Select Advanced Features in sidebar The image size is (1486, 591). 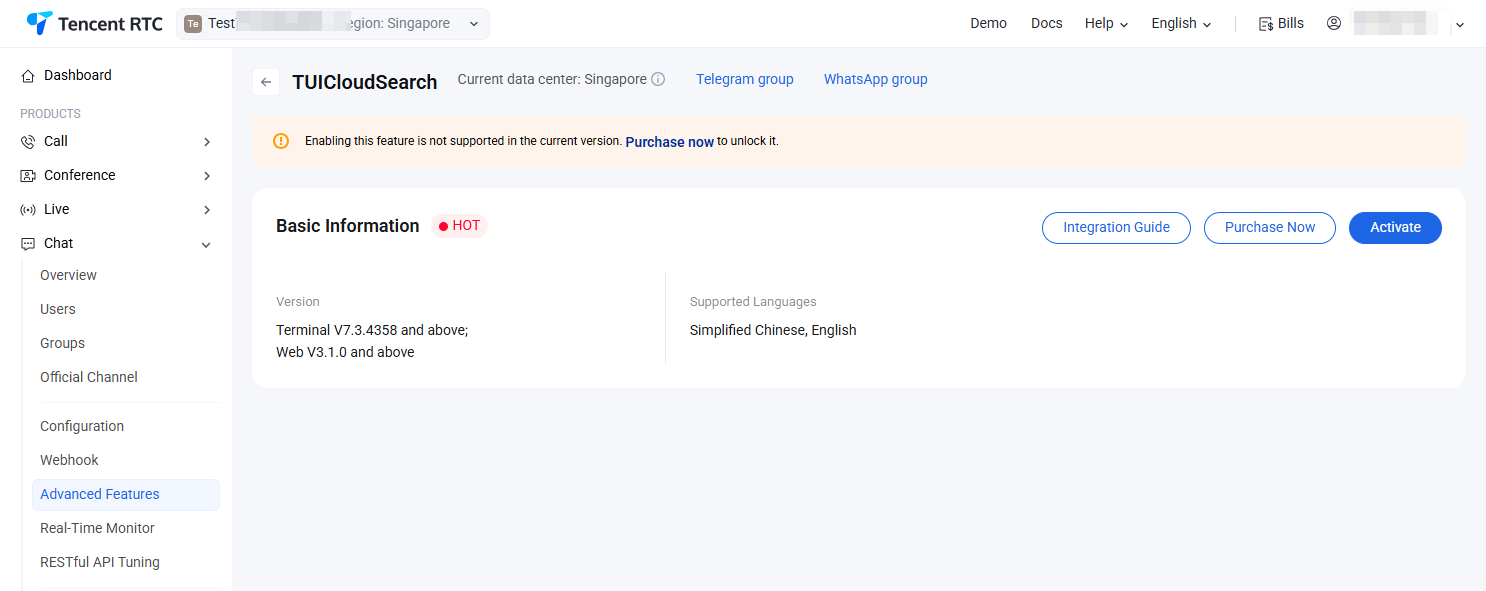[x=126, y=494]
